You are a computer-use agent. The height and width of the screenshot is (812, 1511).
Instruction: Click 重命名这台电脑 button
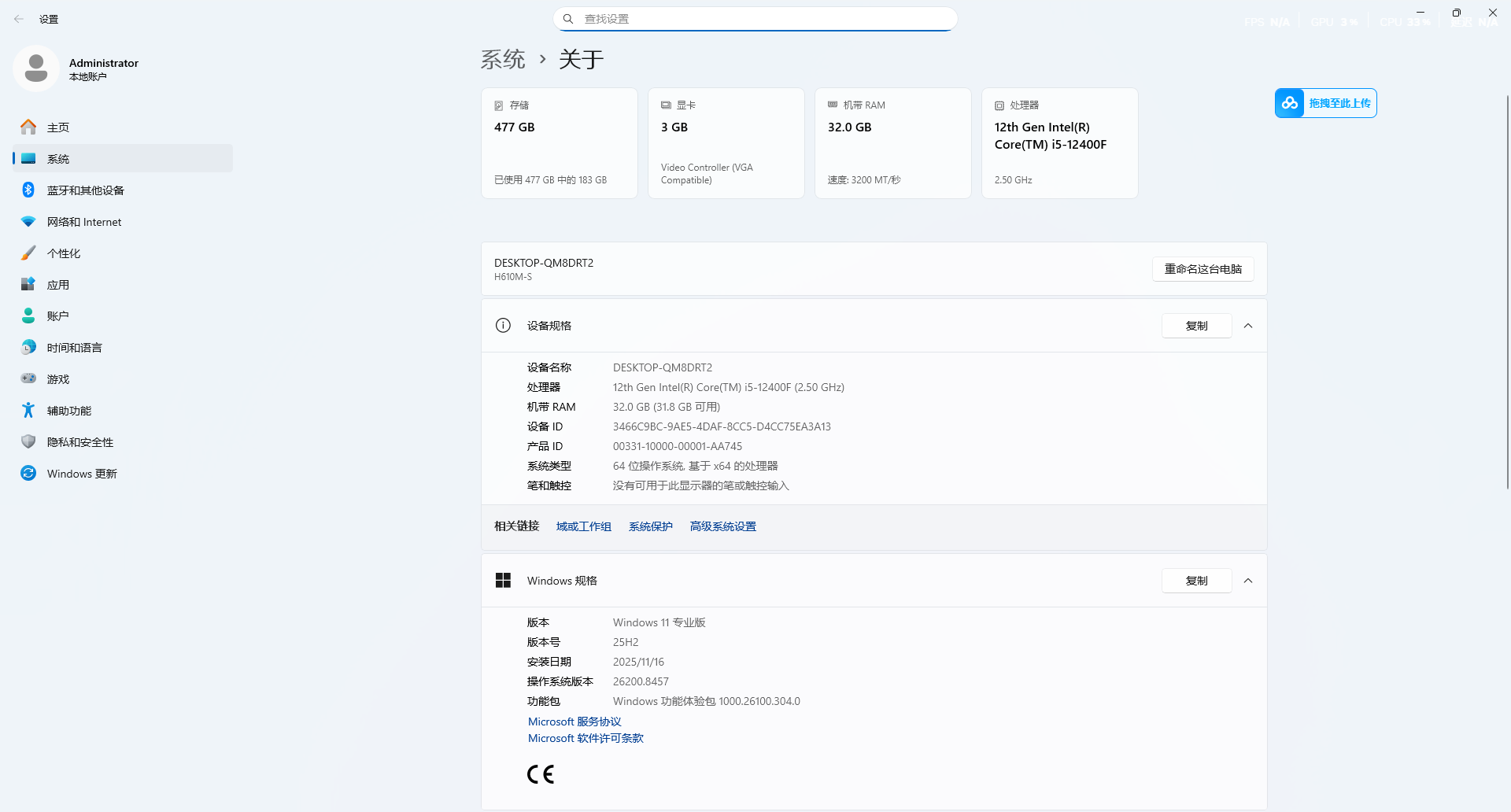[x=1203, y=269]
